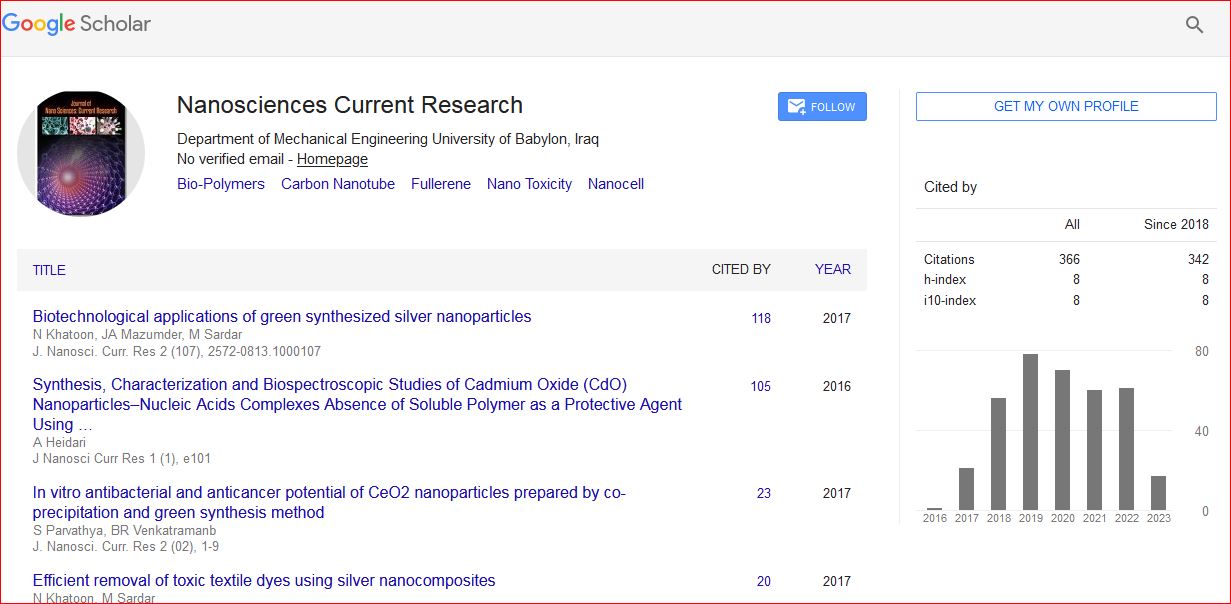Sort publications by Year column header
Image resolution: width=1231 pixels, height=604 pixels.
832,269
